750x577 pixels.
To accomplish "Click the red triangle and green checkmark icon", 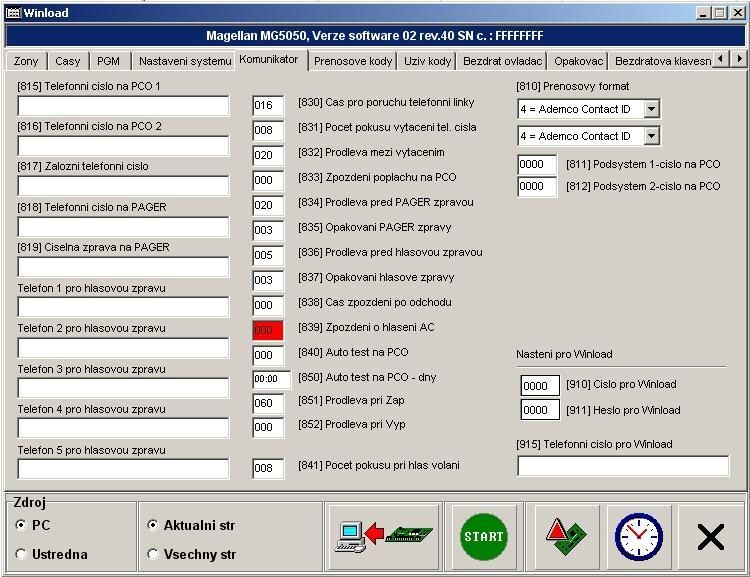I will (567, 537).
